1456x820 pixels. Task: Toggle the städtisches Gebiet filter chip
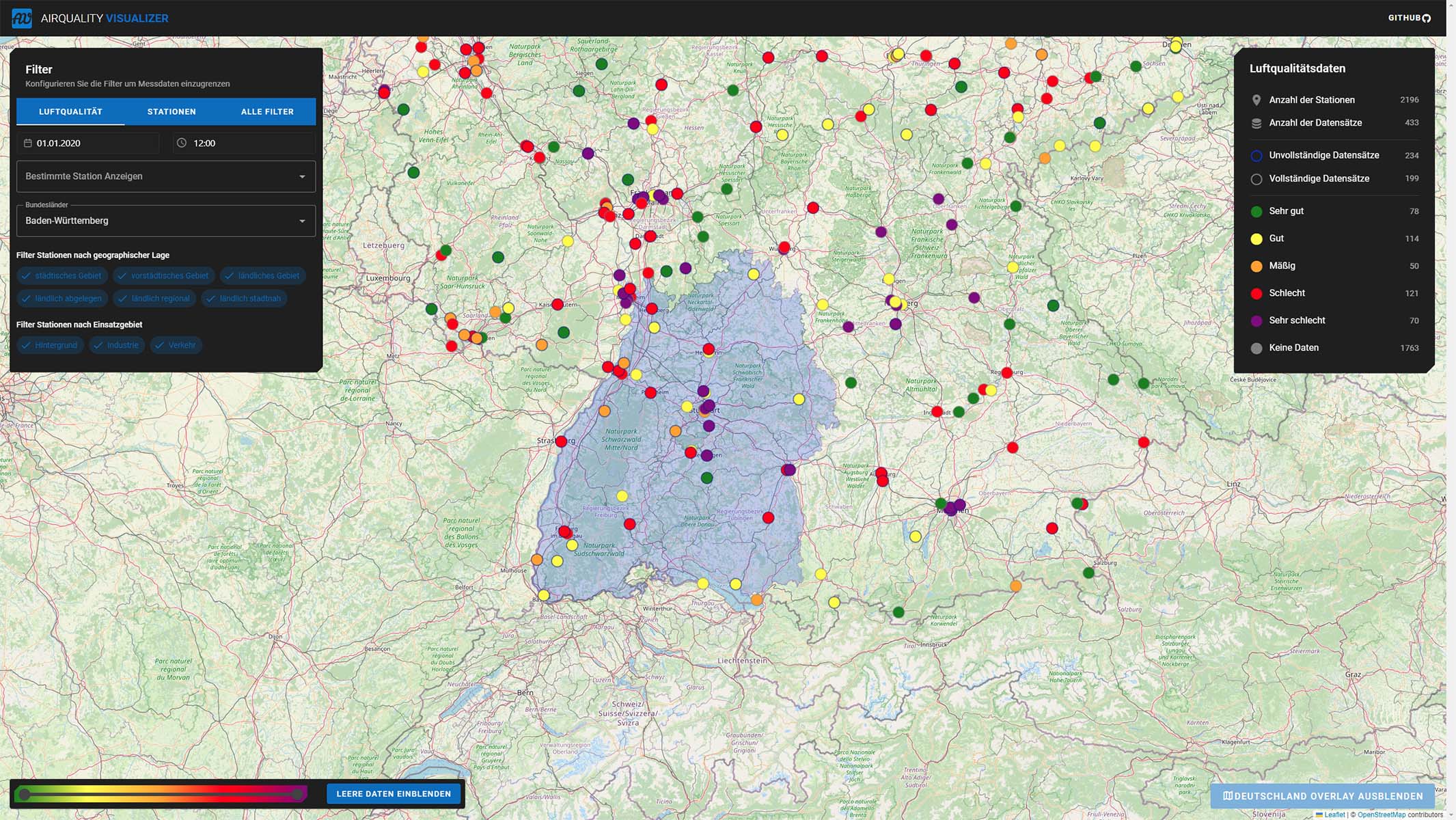(x=61, y=275)
